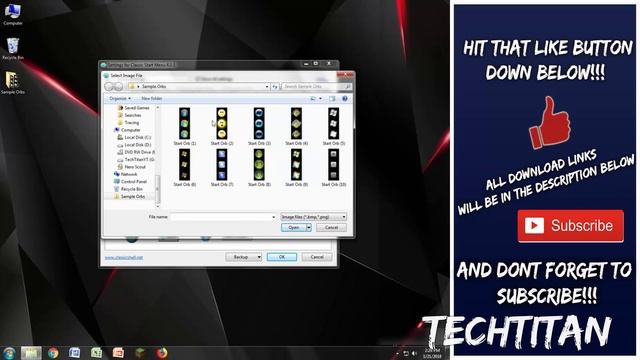Viewport: 640px width, 360px height.
Task: Open Saved Games in navigation pane
Action: click(133, 108)
